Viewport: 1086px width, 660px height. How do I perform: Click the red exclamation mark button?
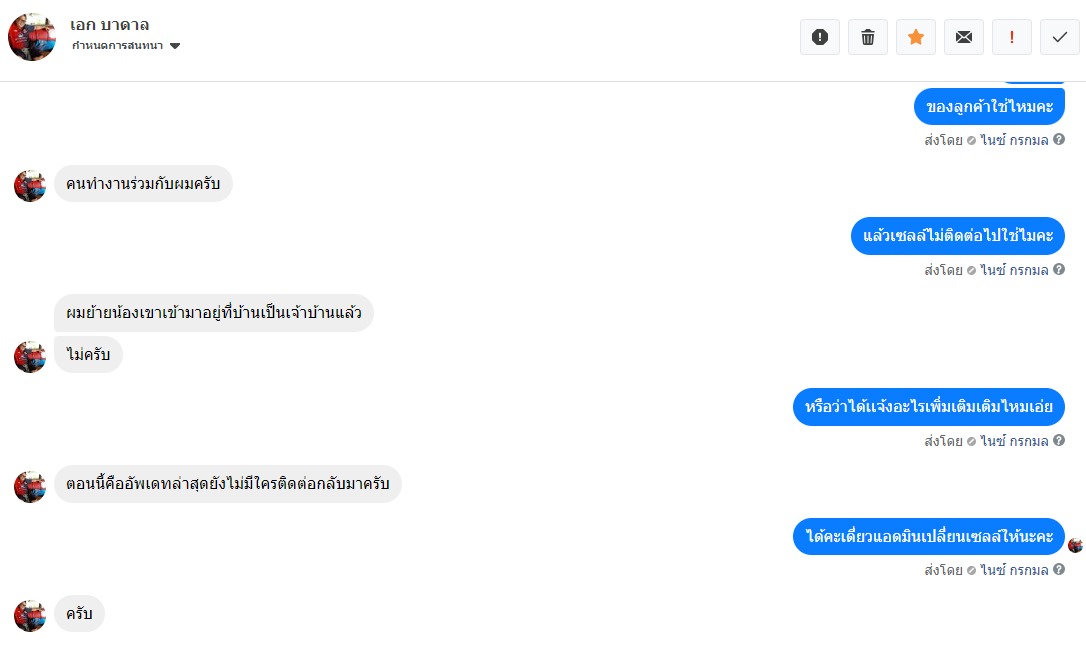(1012, 37)
